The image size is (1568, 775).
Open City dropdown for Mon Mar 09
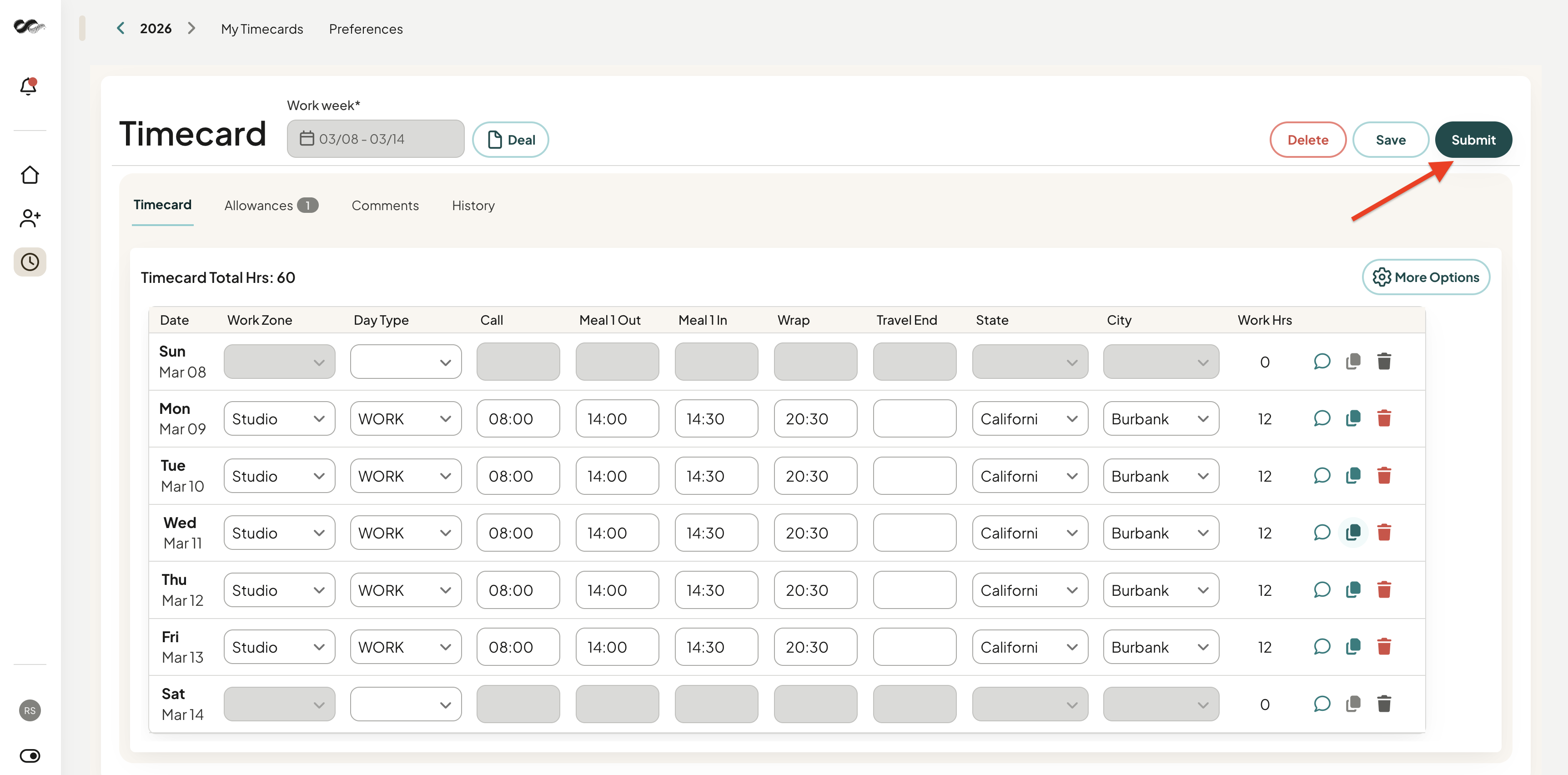pos(1161,419)
